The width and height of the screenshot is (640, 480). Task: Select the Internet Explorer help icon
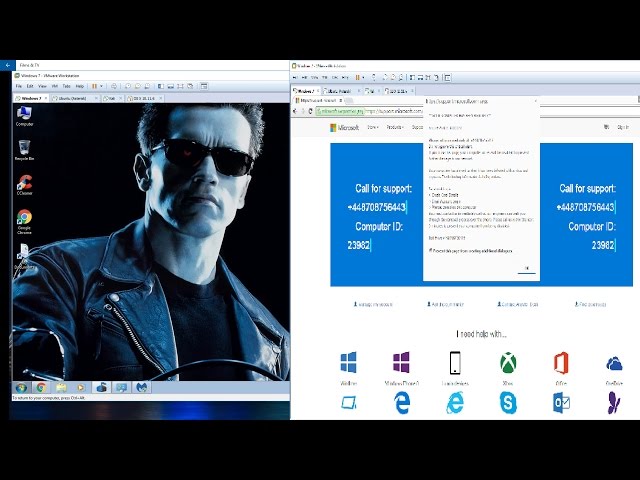455,402
